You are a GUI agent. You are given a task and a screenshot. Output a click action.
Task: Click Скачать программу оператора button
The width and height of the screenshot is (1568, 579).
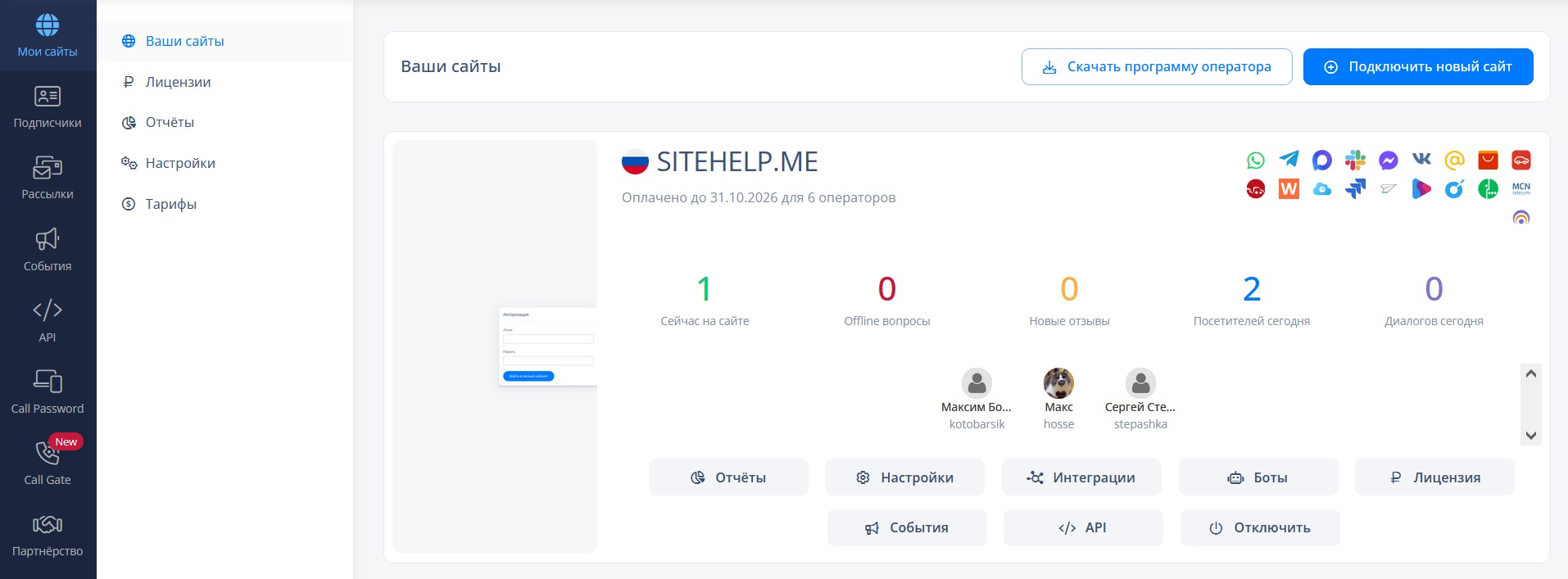click(x=1156, y=66)
